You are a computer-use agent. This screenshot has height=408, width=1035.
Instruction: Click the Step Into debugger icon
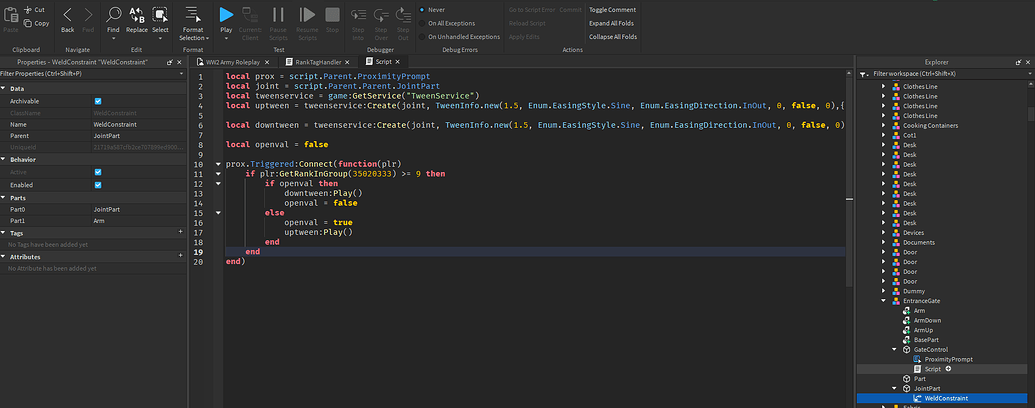tap(358, 15)
